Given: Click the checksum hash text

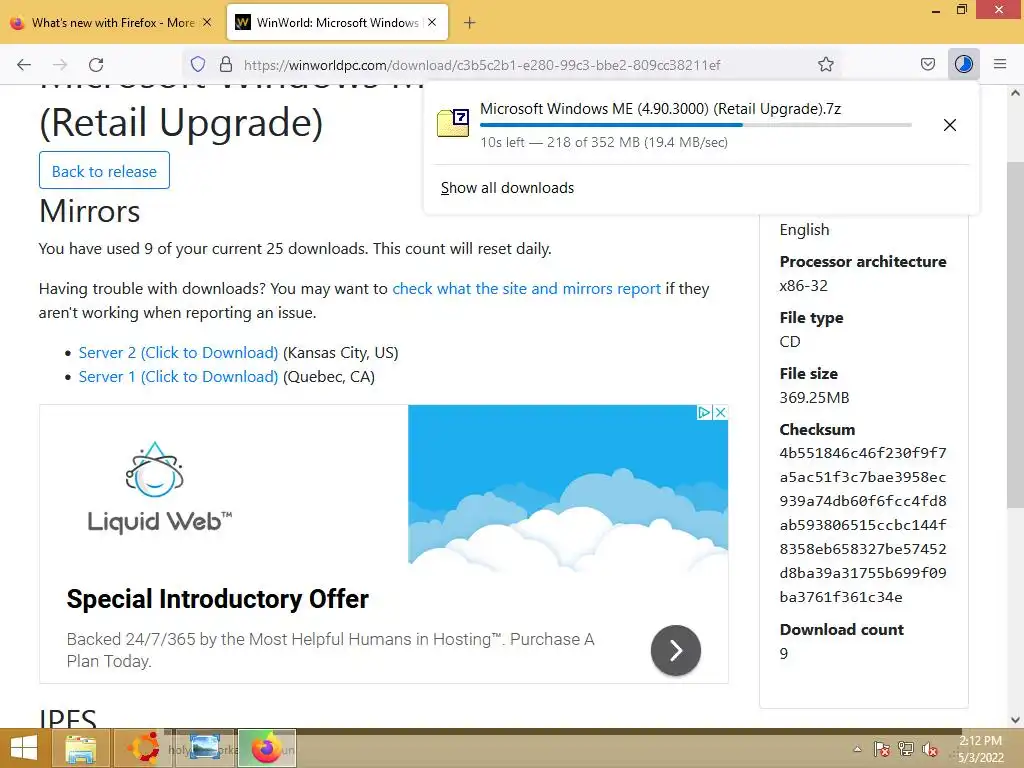Looking at the screenshot, I should [863, 525].
